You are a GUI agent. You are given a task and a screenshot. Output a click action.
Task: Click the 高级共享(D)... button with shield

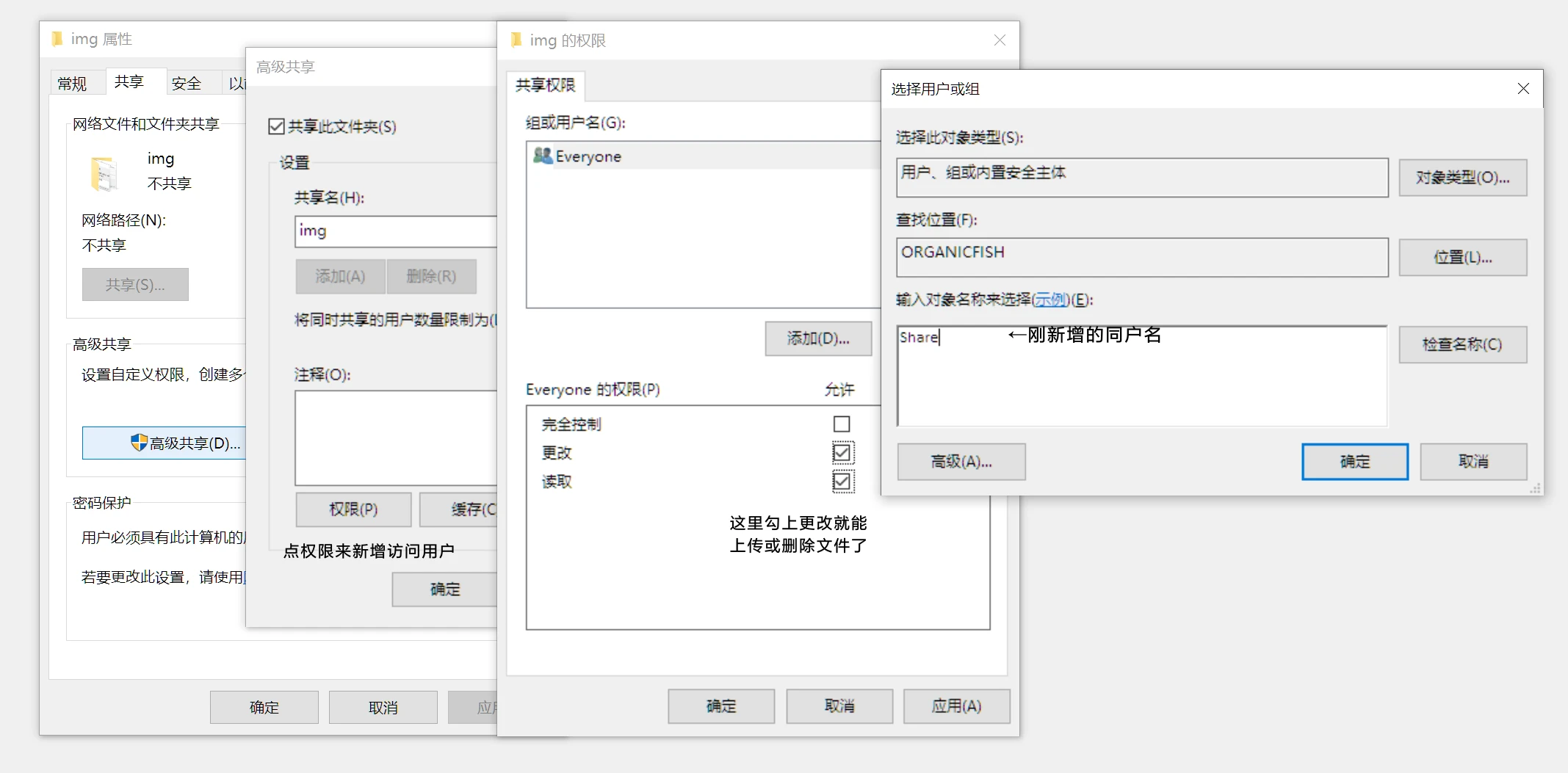point(164,443)
